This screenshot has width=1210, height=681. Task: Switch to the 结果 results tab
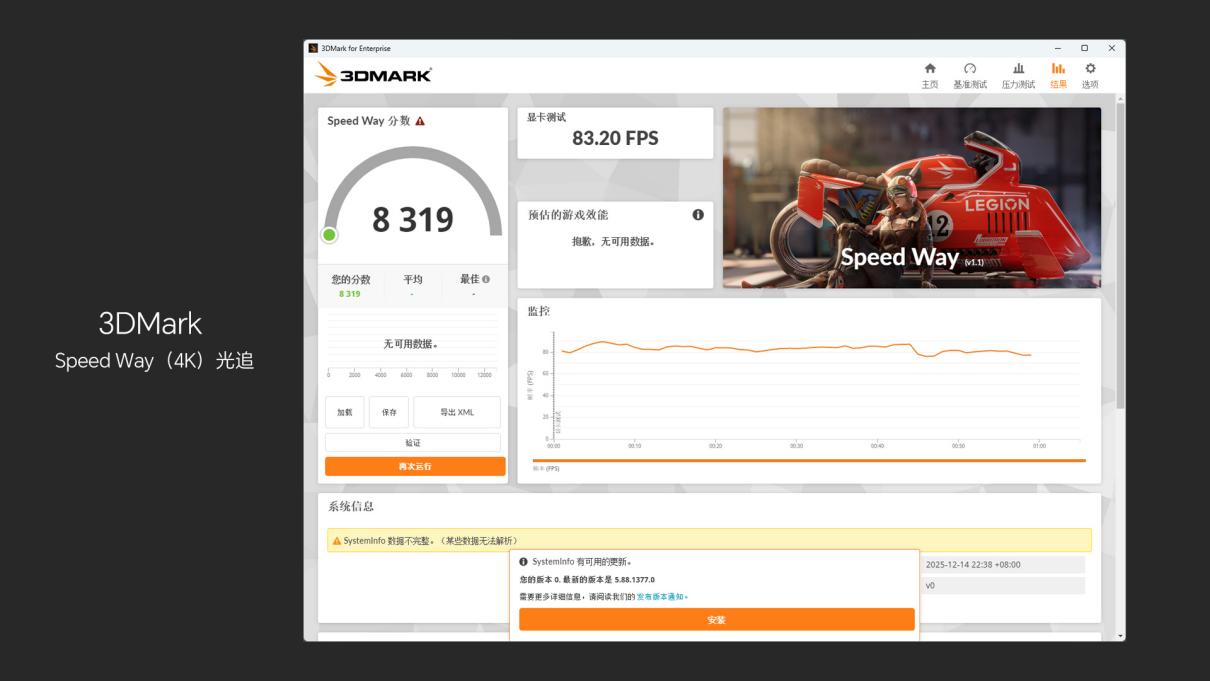[1058, 75]
